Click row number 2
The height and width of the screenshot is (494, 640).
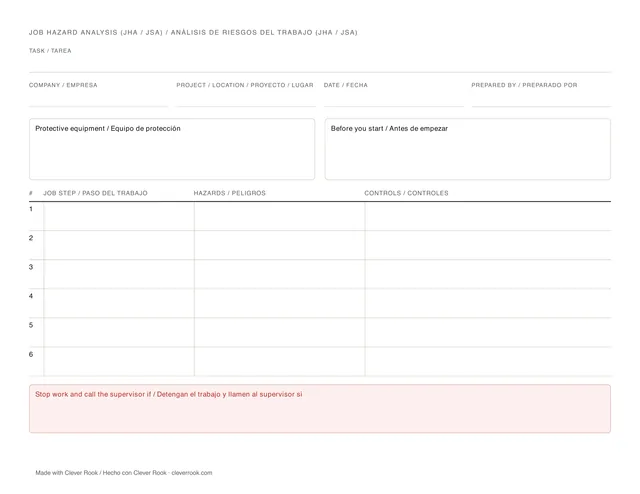click(31, 238)
